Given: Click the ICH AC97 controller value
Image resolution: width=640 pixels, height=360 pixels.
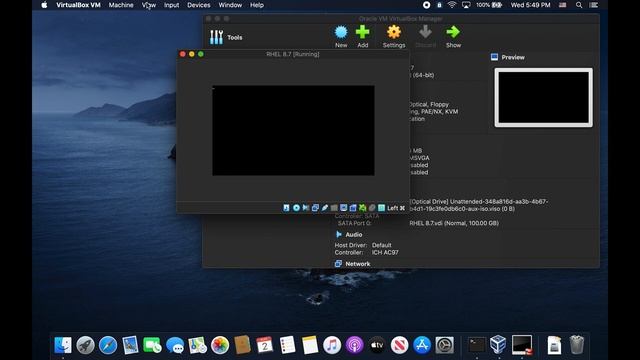Looking at the screenshot, I should pyautogui.click(x=385, y=252).
